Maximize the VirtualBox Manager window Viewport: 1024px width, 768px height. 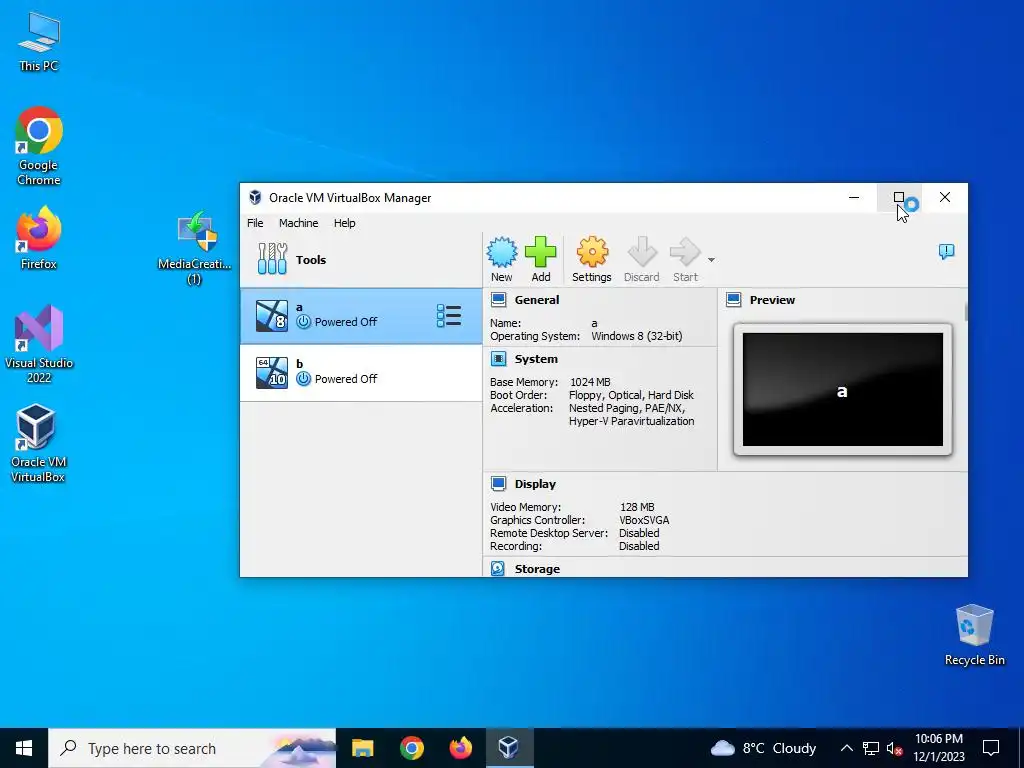click(x=899, y=197)
